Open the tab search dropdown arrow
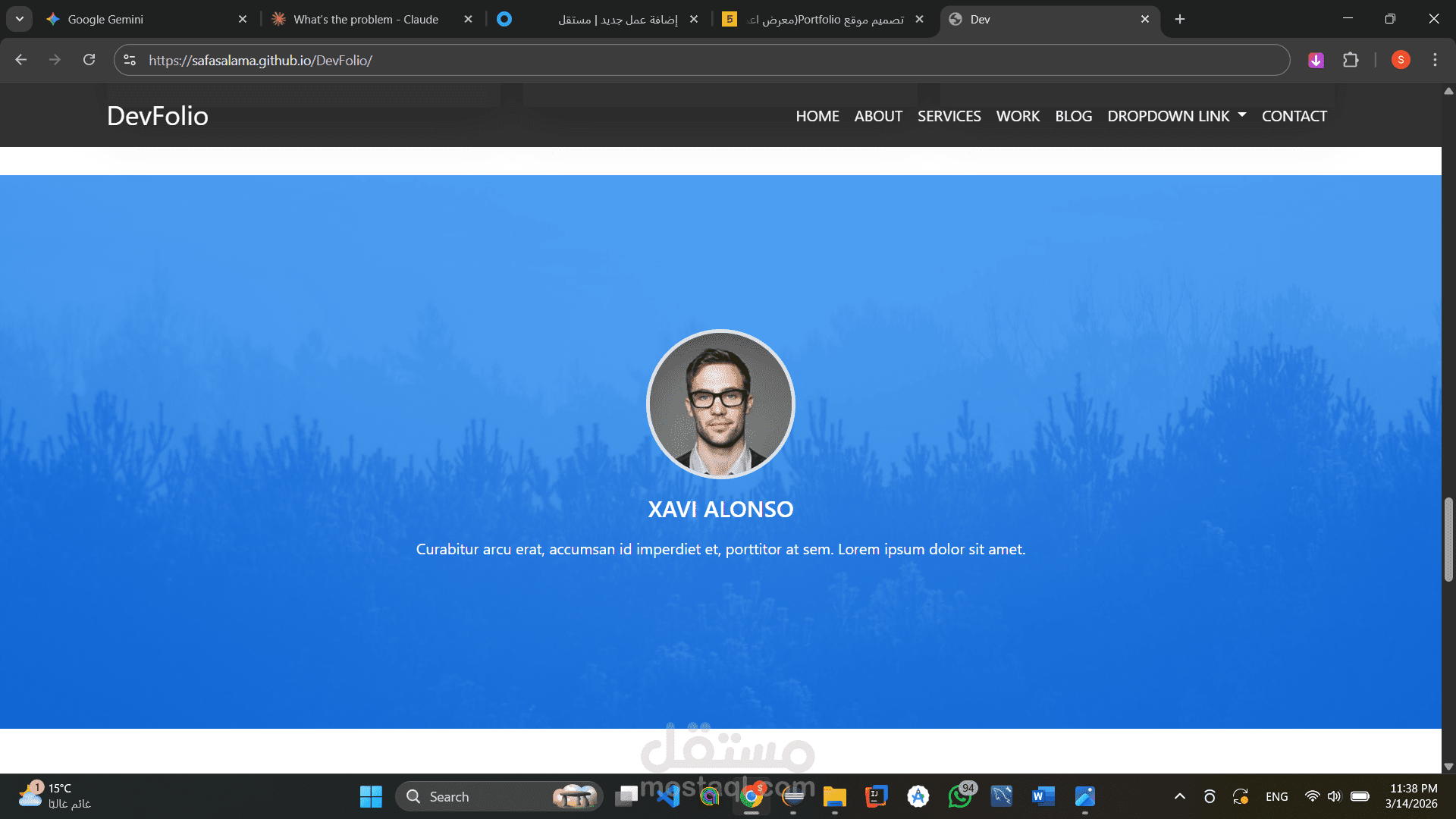The width and height of the screenshot is (1456, 819). pyautogui.click(x=20, y=19)
